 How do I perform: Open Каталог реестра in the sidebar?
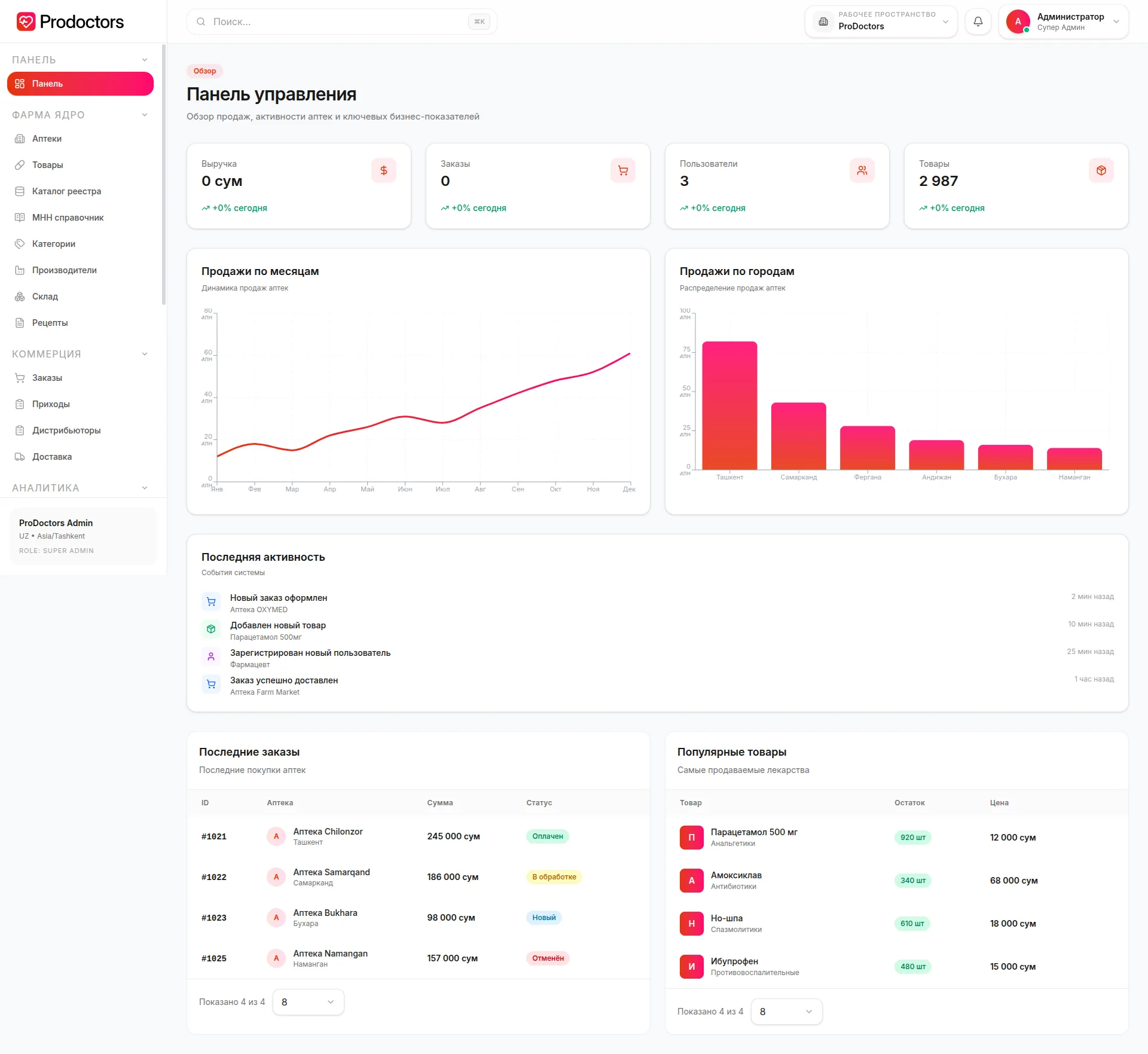tap(80, 191)
